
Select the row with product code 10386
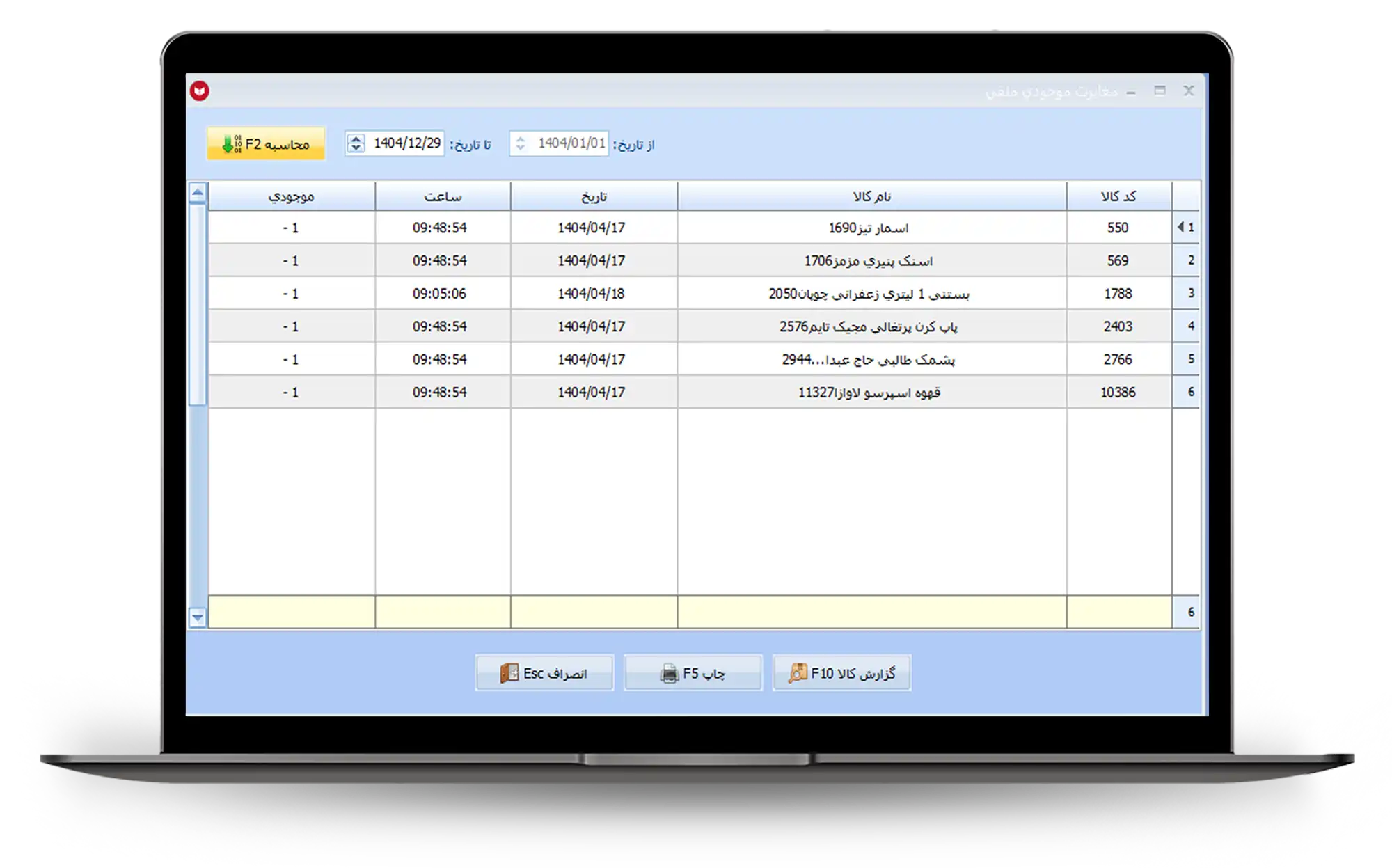point(1118,393)
